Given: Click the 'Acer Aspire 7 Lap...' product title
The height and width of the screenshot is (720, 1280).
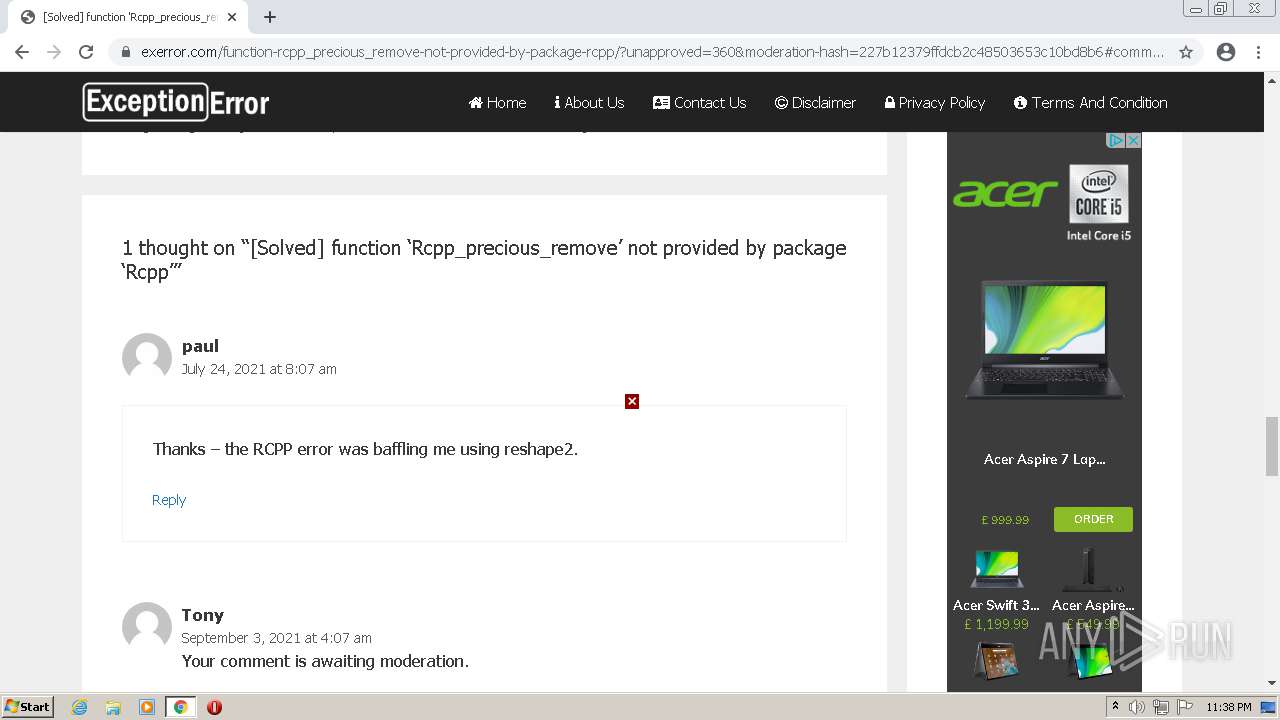Looking at the screenshot, I should [x=1044, y=460].
